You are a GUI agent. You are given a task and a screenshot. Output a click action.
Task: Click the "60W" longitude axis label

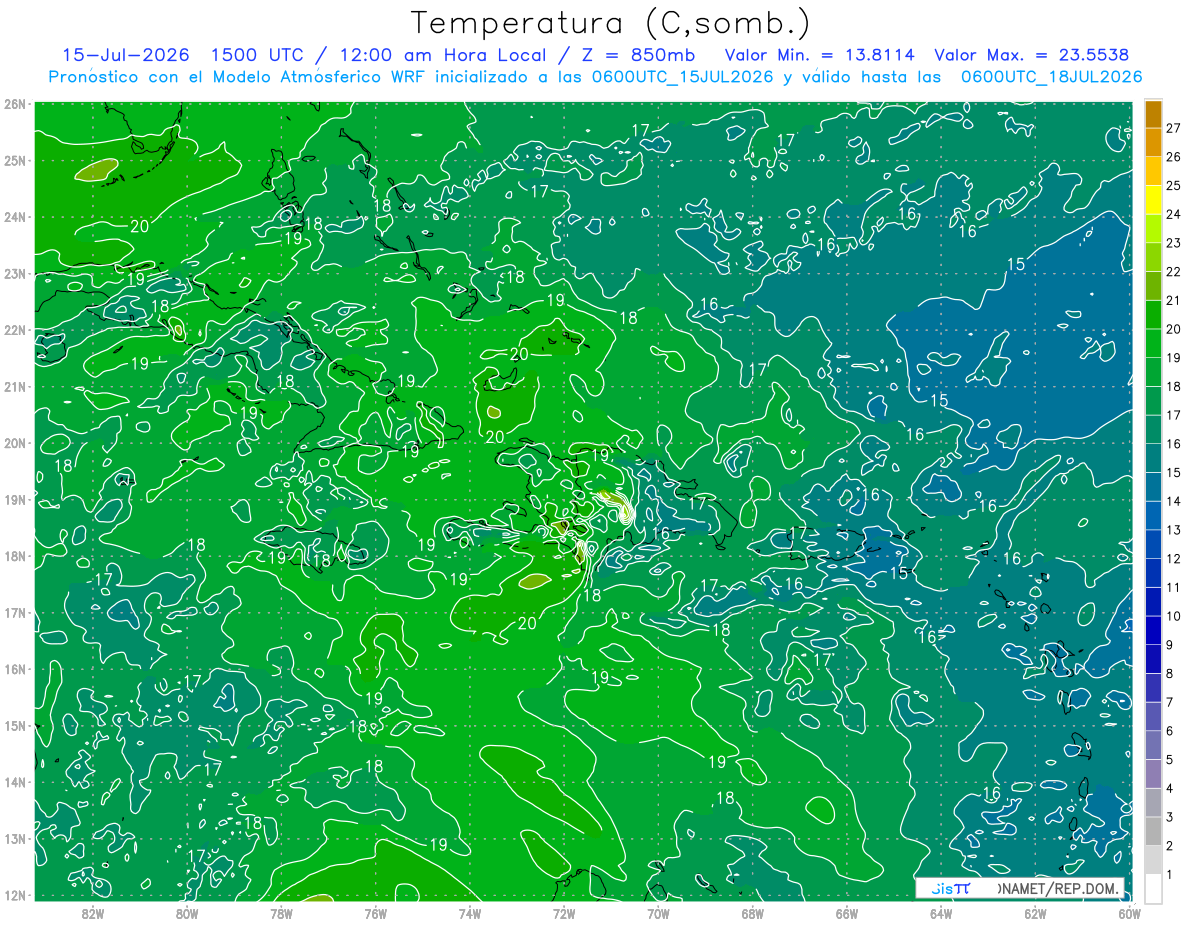1130,912
